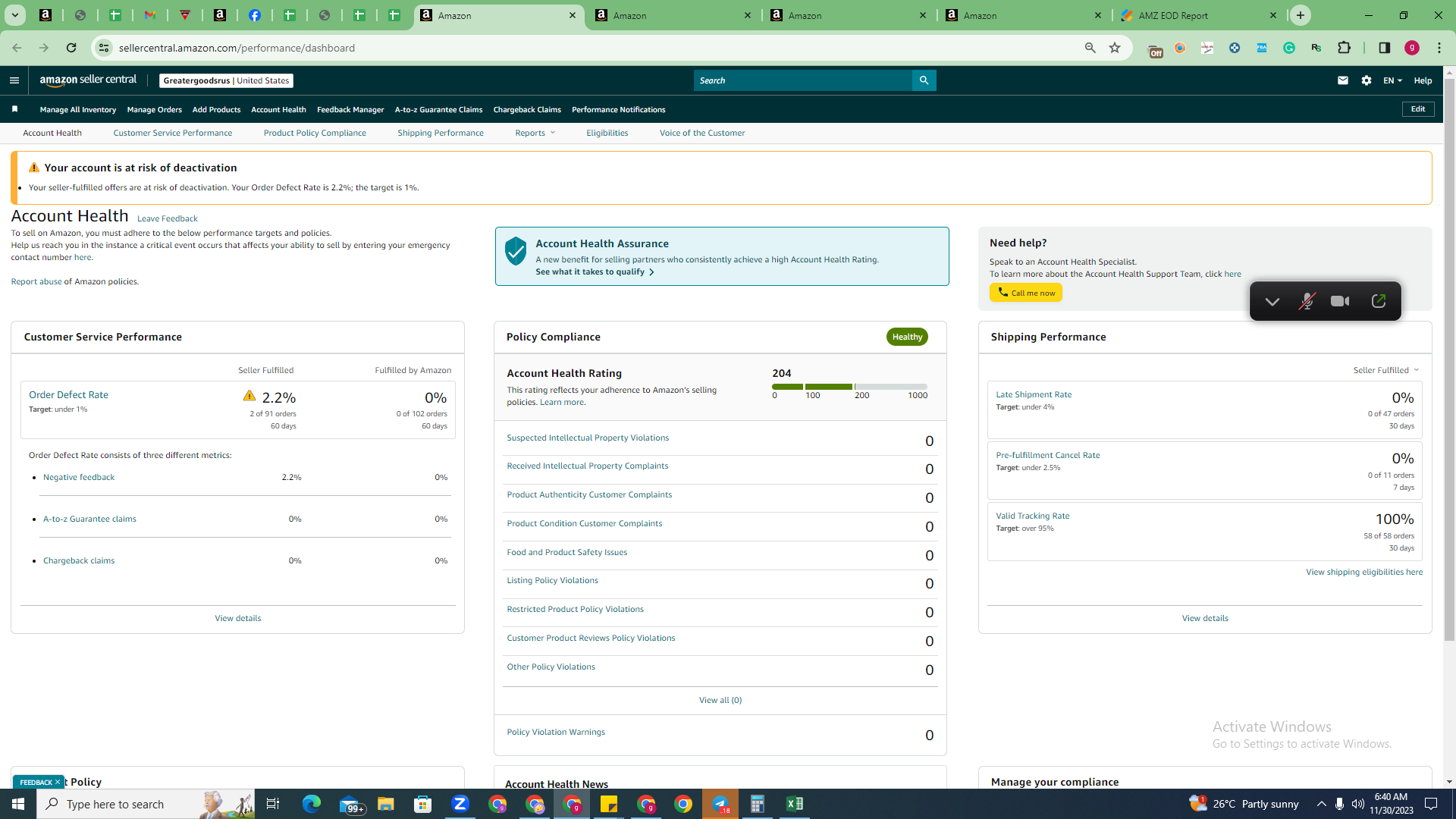
Task: Click See what it takes to qualify
Action: (x=595, y=271)
